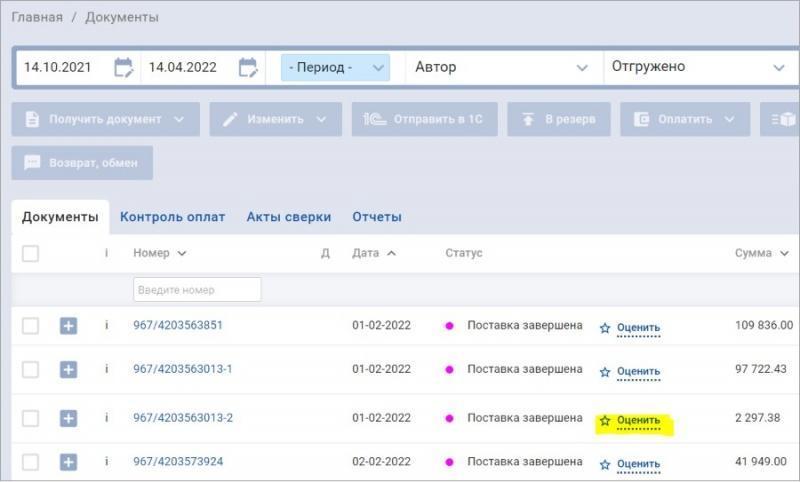
Task: Click the star icon on highlighted Оценить row
Action: 604,421
